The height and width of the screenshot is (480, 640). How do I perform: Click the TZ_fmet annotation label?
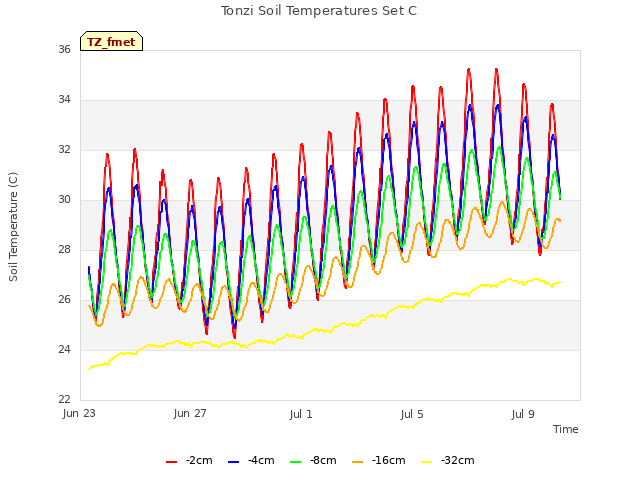coord(111,42)
